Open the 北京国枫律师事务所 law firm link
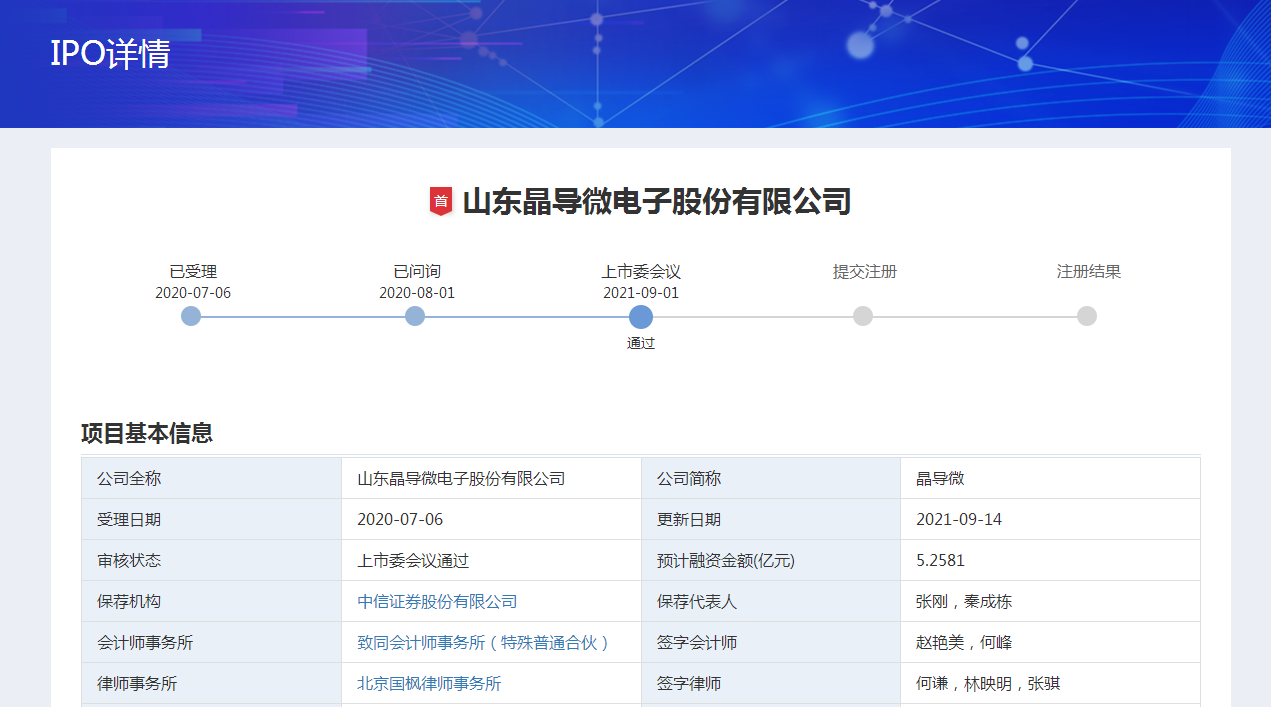 429,684
